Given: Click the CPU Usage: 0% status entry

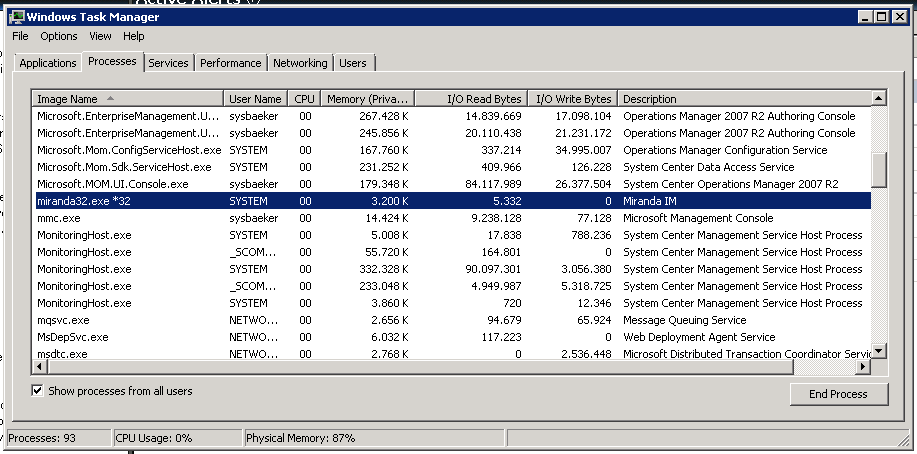Looking at the screenshot, I should click(178, 438).
